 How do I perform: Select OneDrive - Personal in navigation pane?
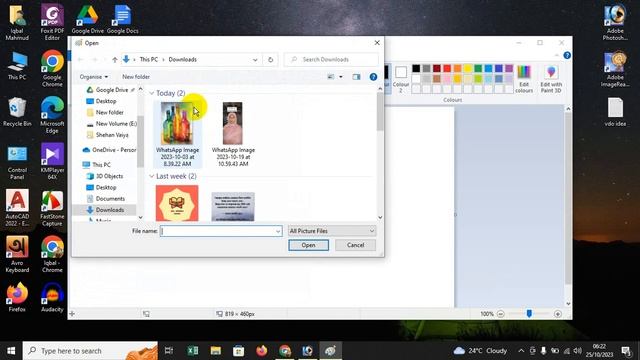pyautogui.click(x=109, y=150)
